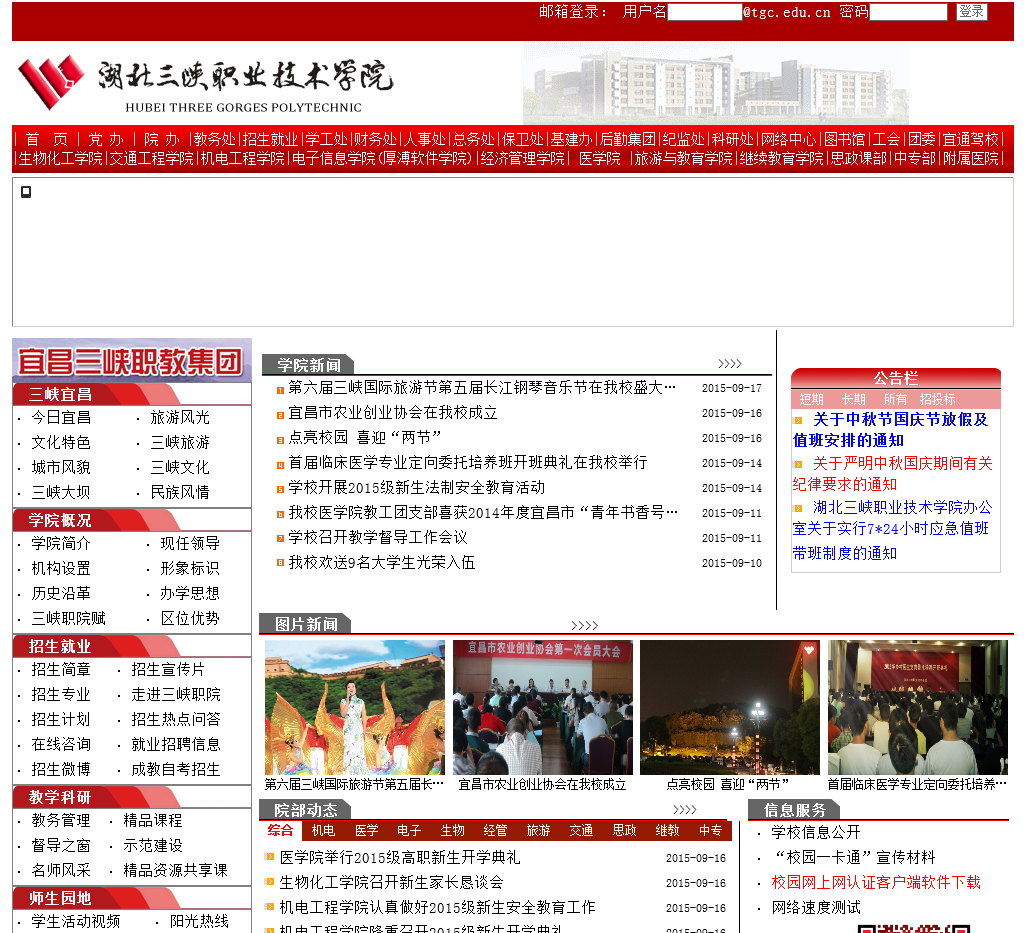Click the password input field
The width and height of the screenshot is (1026, 933).
click(908, 12)
